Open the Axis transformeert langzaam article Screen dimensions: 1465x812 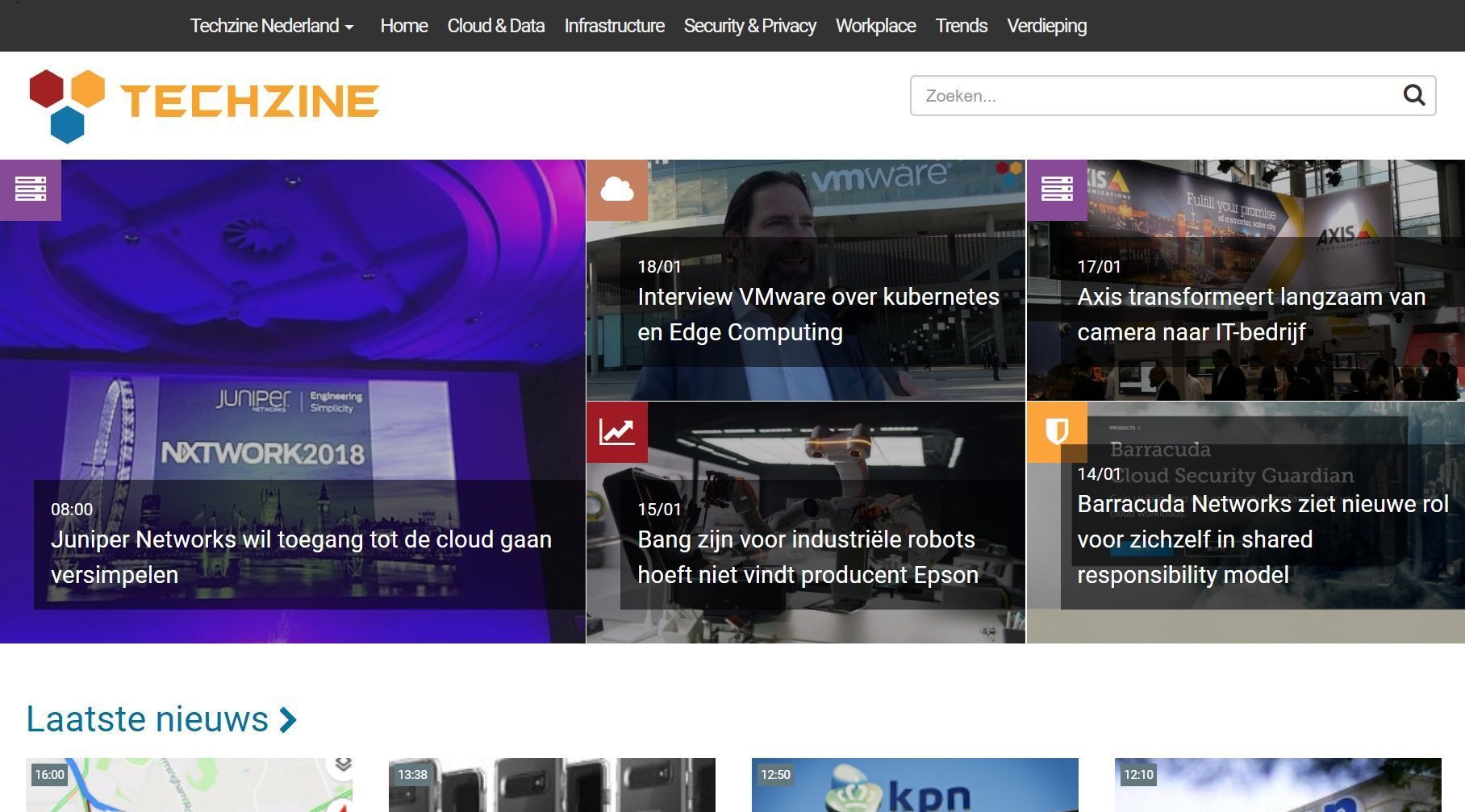point(1251,314)
